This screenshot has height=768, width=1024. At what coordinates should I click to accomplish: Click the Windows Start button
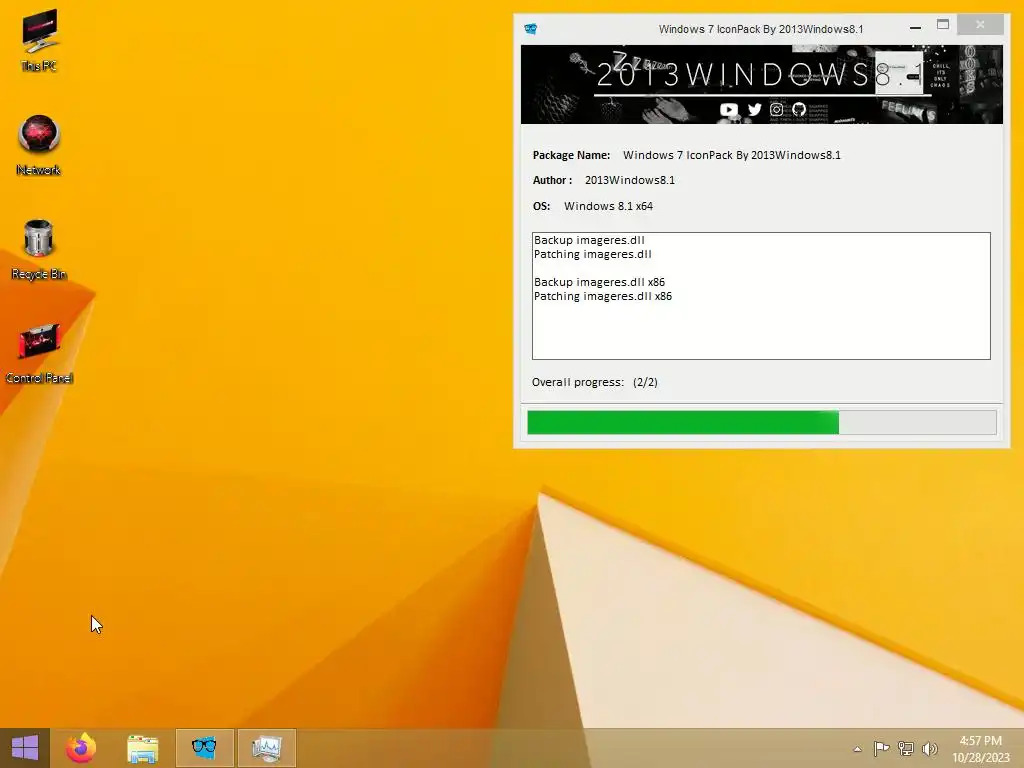pos(25,748)
